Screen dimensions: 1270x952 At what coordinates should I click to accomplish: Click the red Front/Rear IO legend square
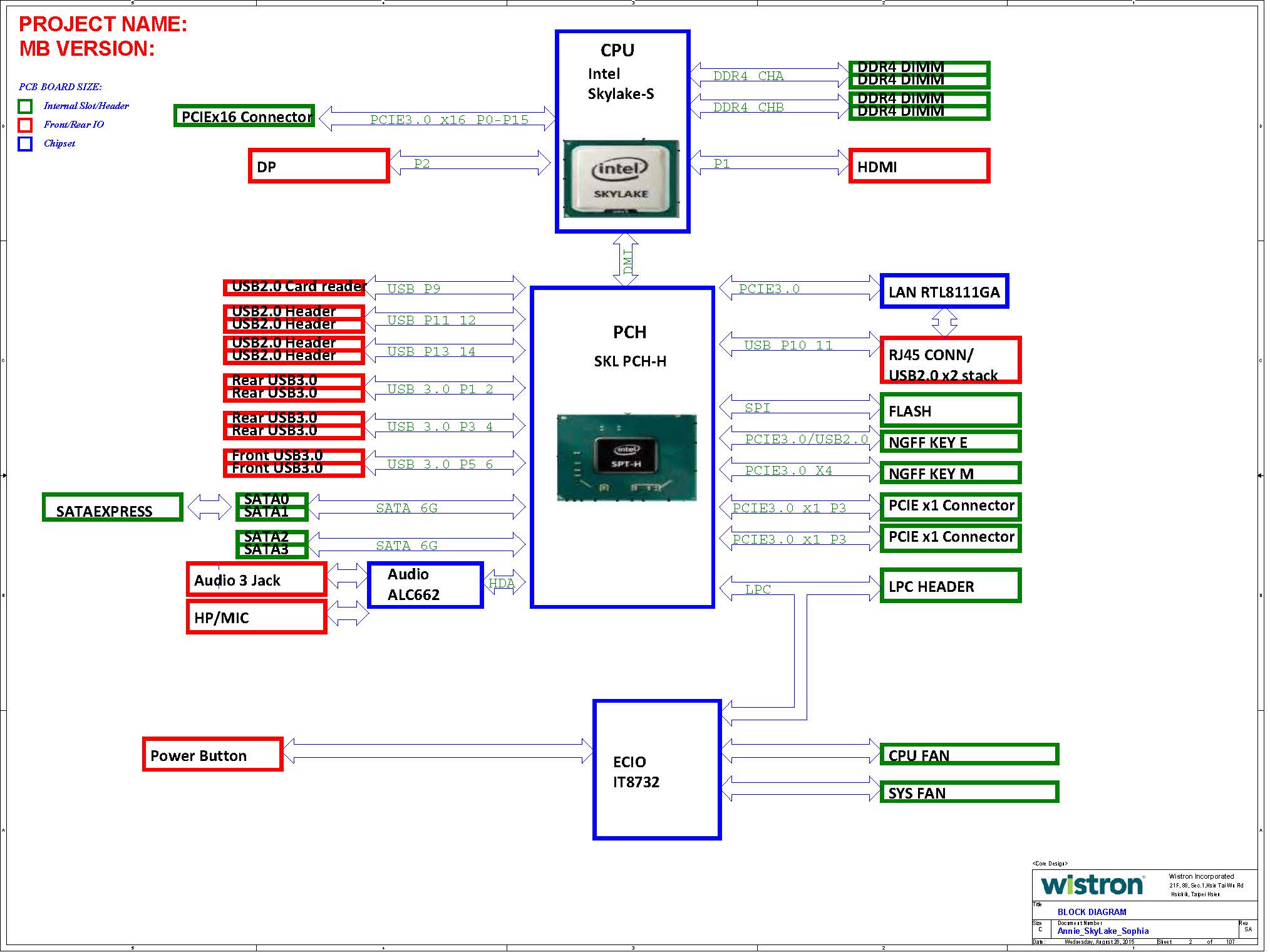tap(25, 125)
